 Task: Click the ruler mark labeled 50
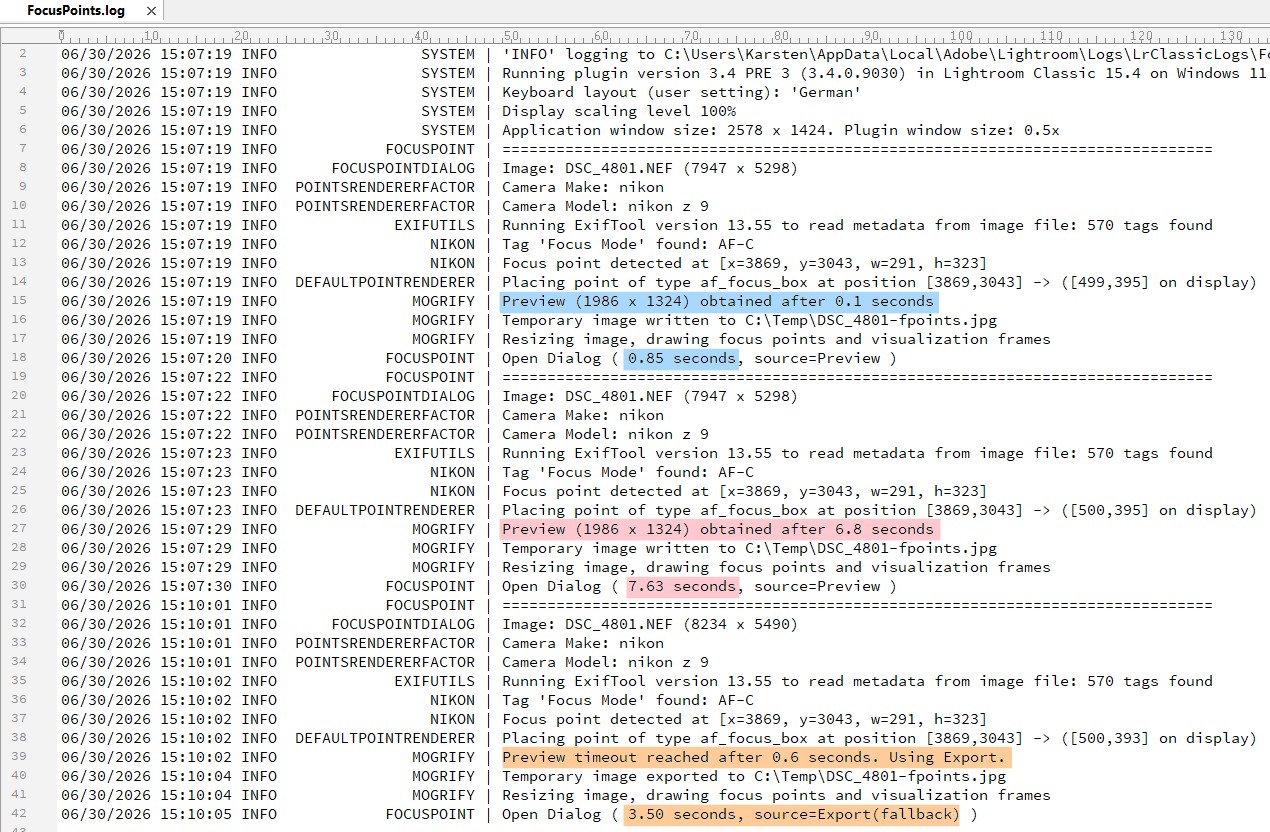(511, 35)
